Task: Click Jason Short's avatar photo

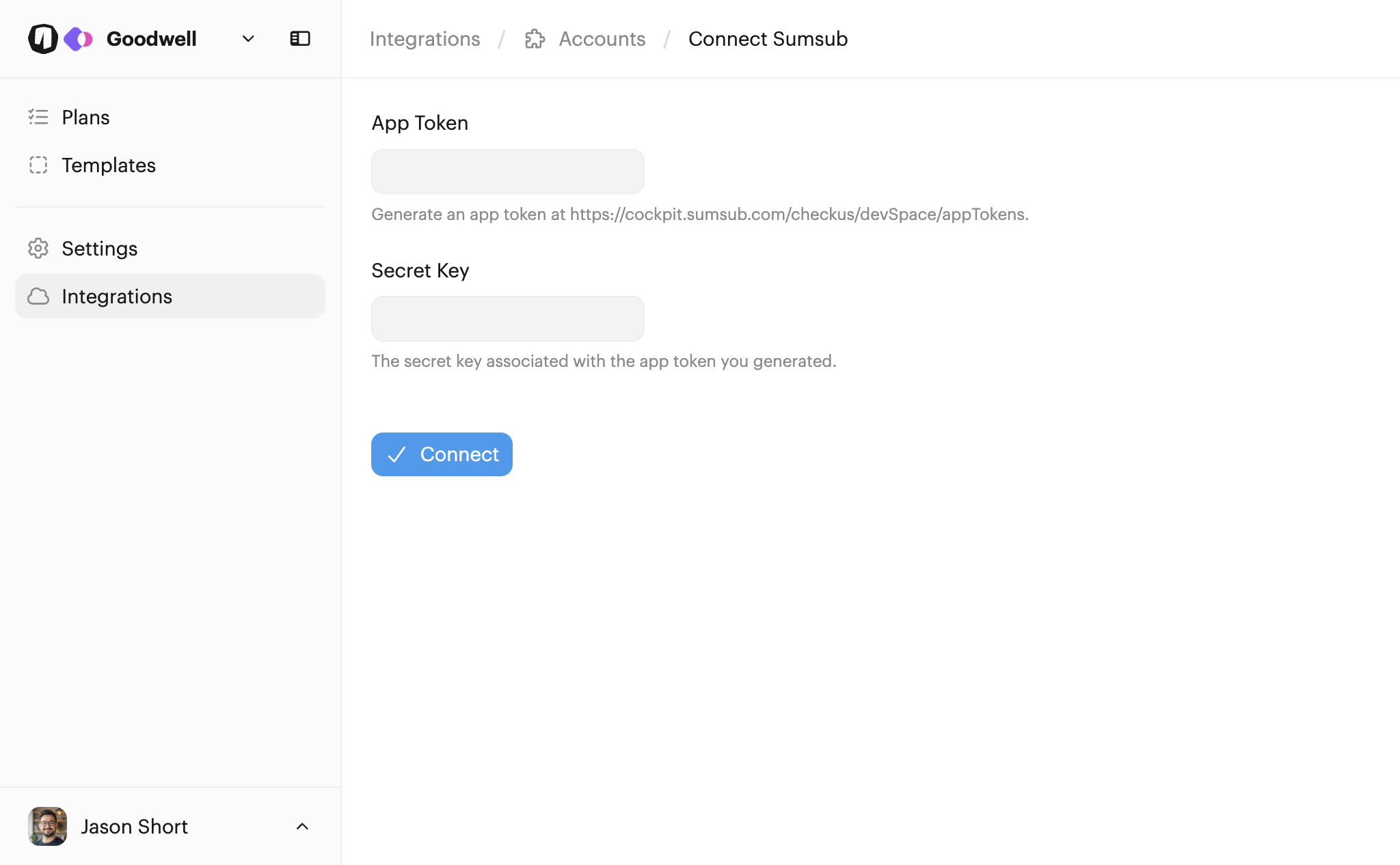Action: (x=47, y=827)
